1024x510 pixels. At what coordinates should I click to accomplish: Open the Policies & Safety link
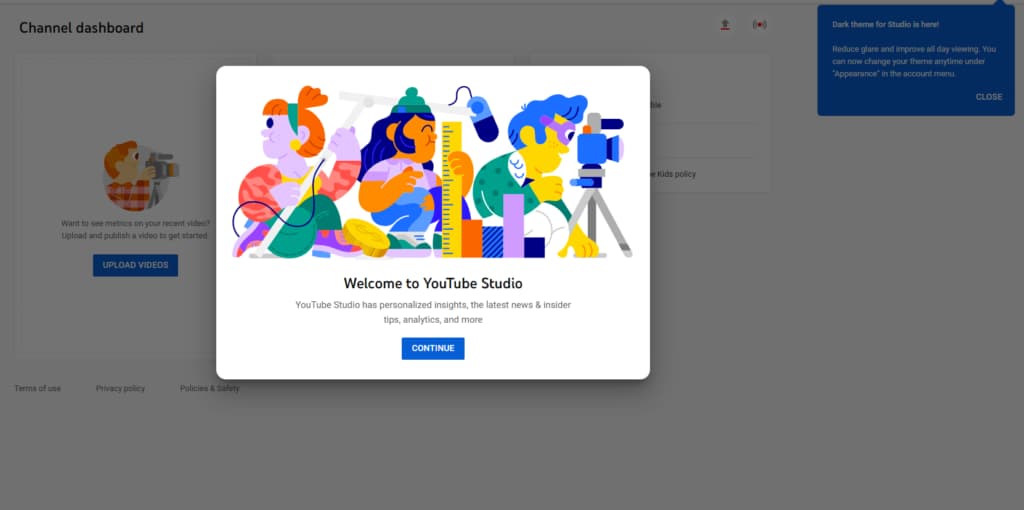tap(210, 389)
